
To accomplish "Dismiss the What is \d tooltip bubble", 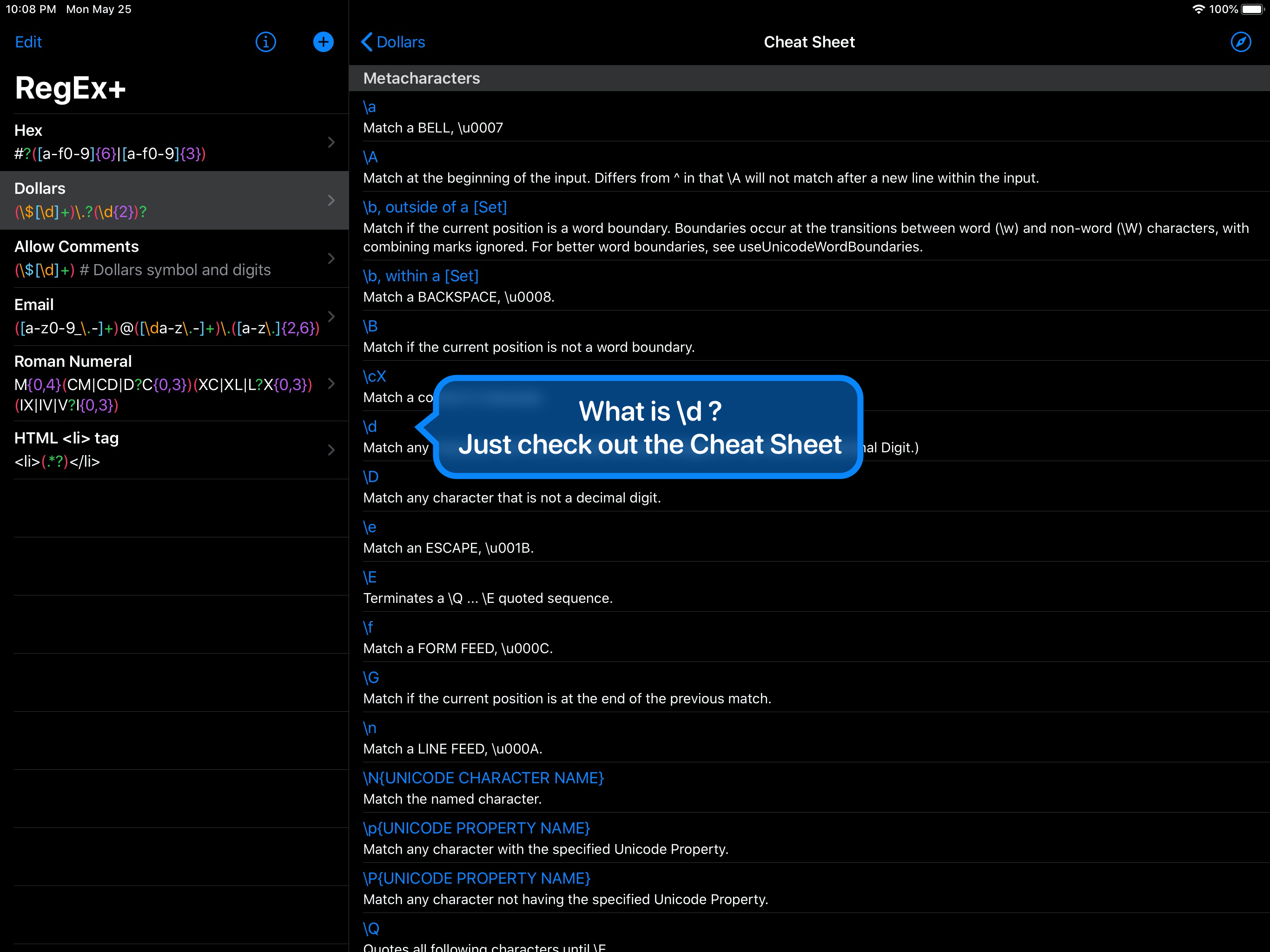I will 649,427.
